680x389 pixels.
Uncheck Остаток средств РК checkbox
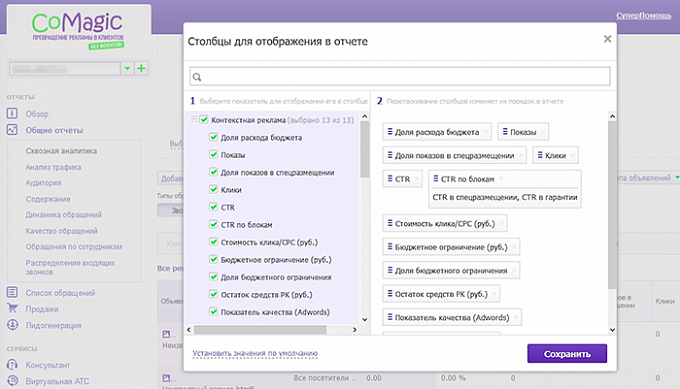click(213, 294)
